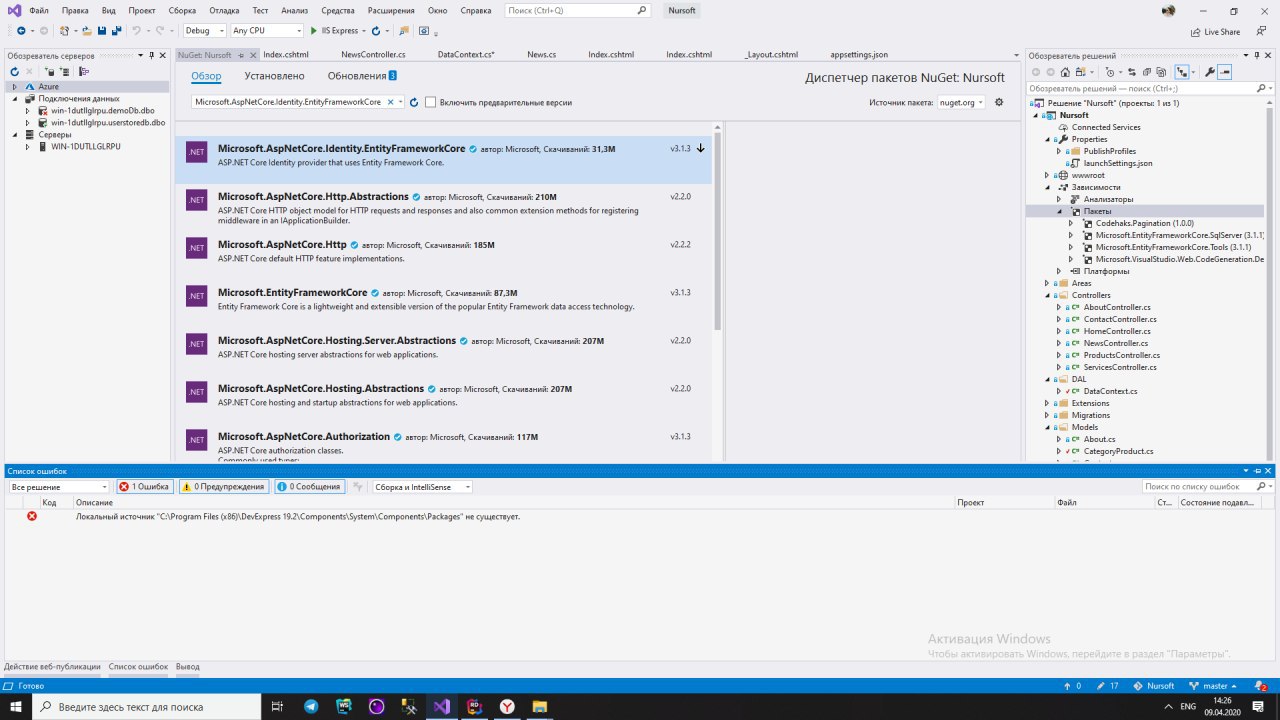Open File Explorer from the taskbar

point(540,706)
